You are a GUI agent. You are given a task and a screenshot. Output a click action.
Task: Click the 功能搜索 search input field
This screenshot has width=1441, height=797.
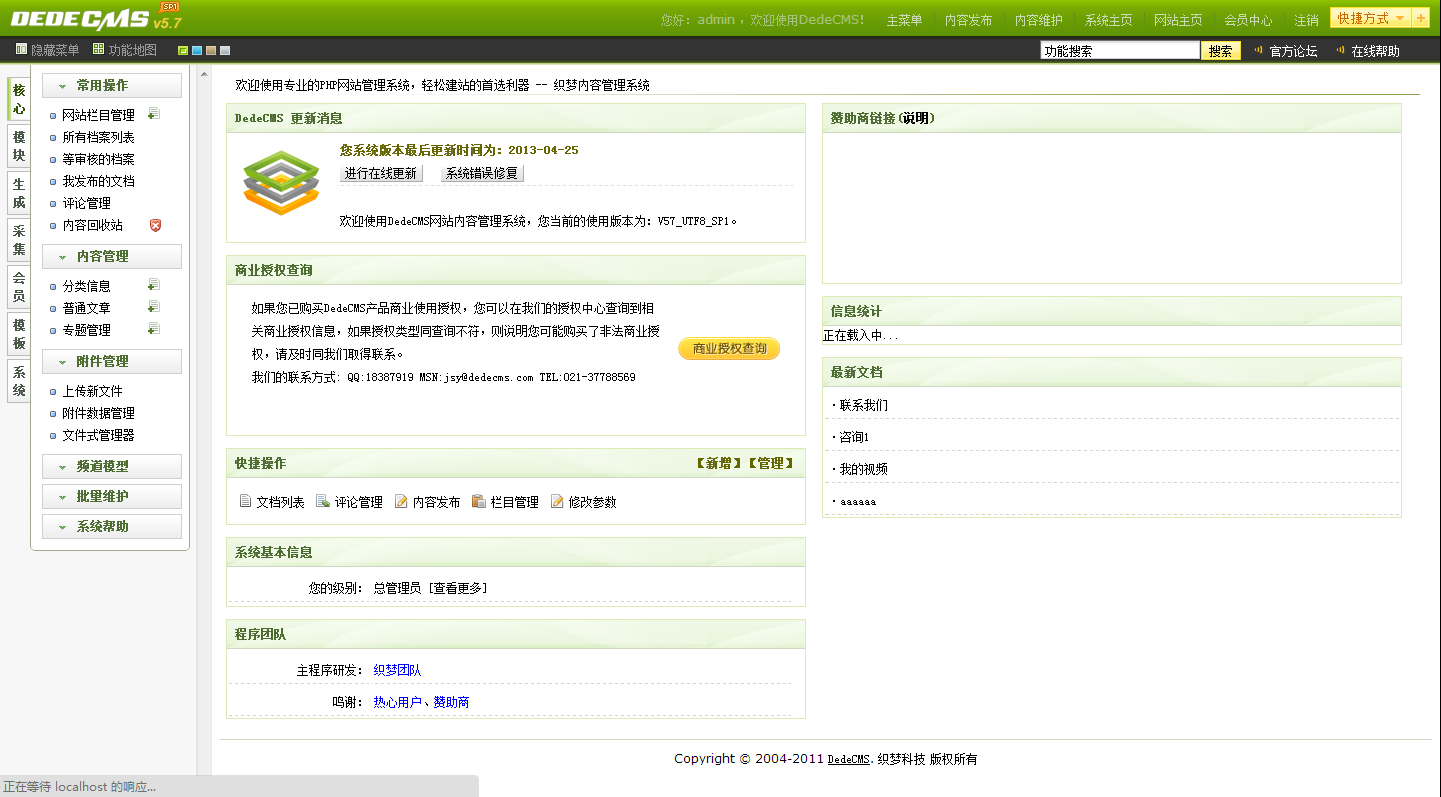coord(1120,50)
